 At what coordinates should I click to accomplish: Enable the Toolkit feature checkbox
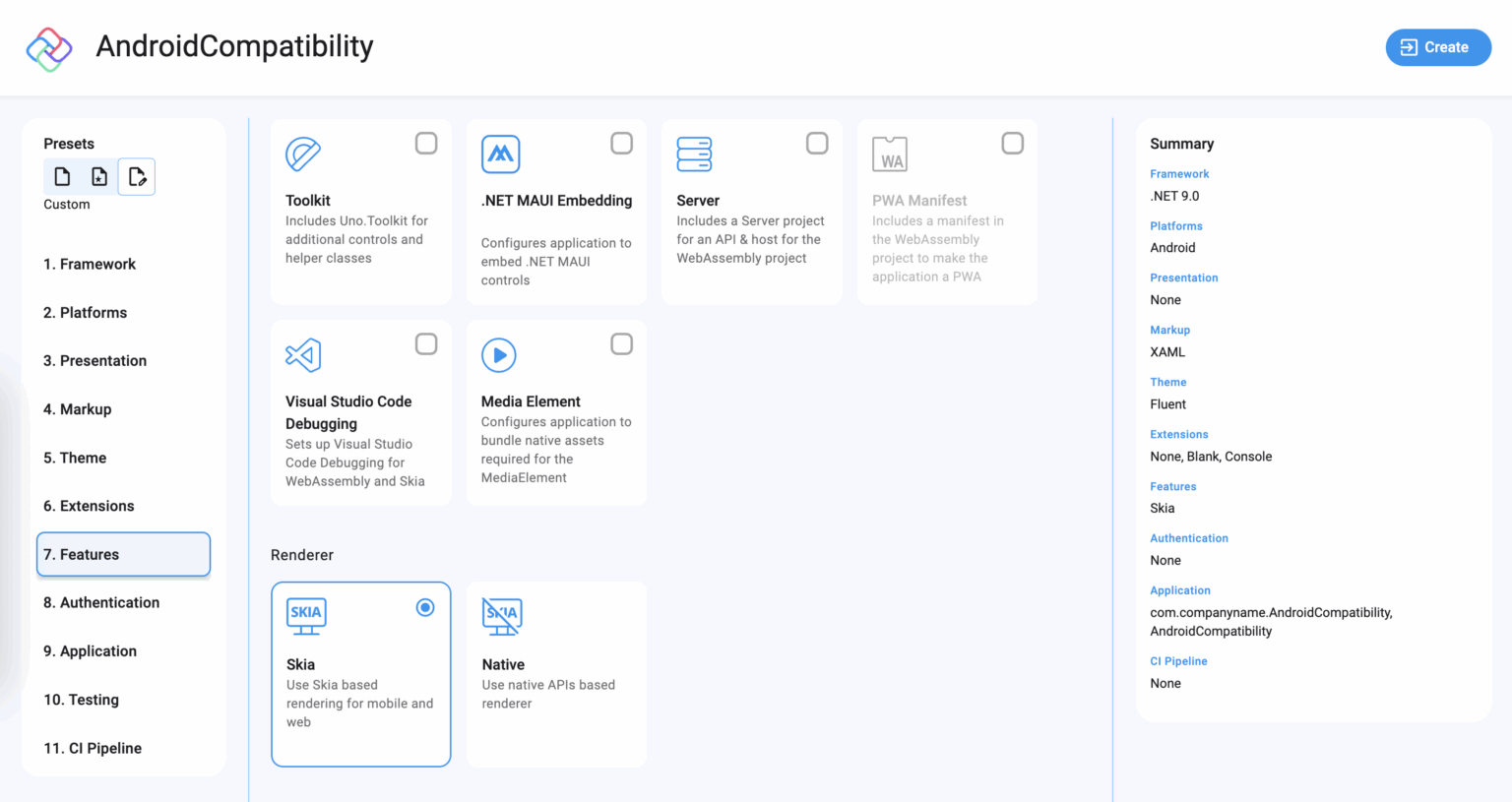pyautogui.click(x=426, y=144)
